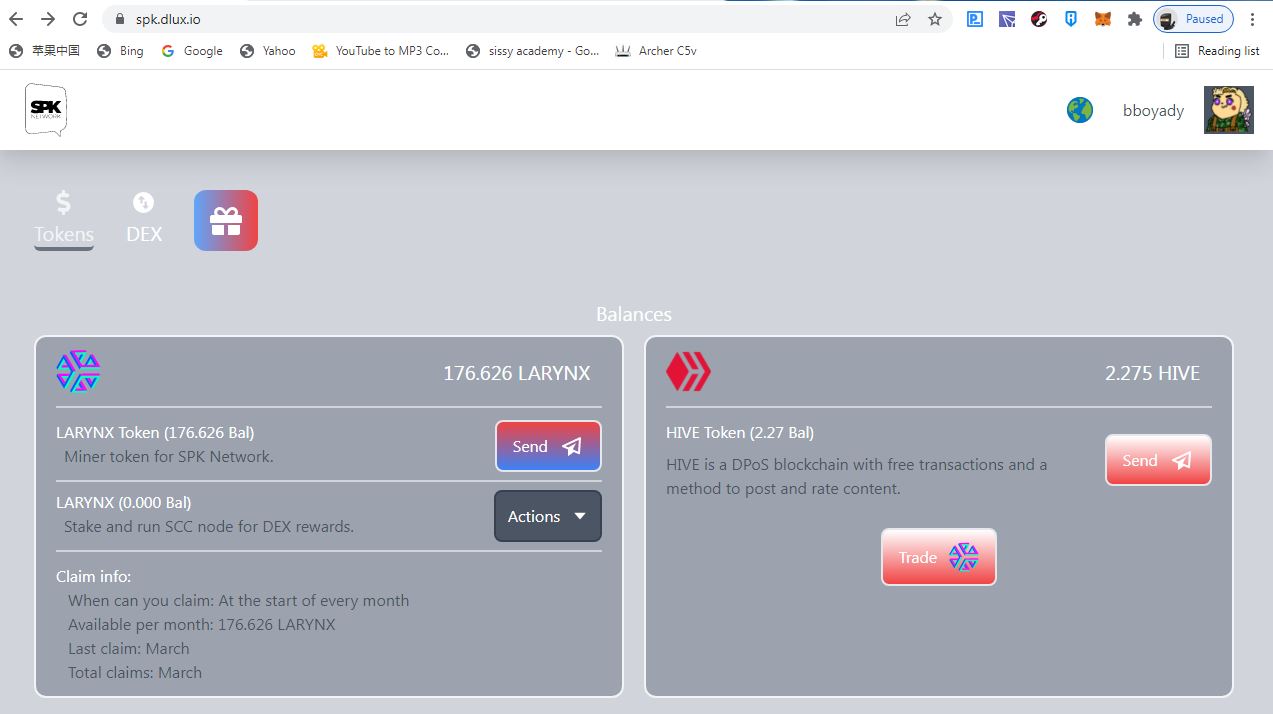Send HIVE tokens

tap(1158, 460)
